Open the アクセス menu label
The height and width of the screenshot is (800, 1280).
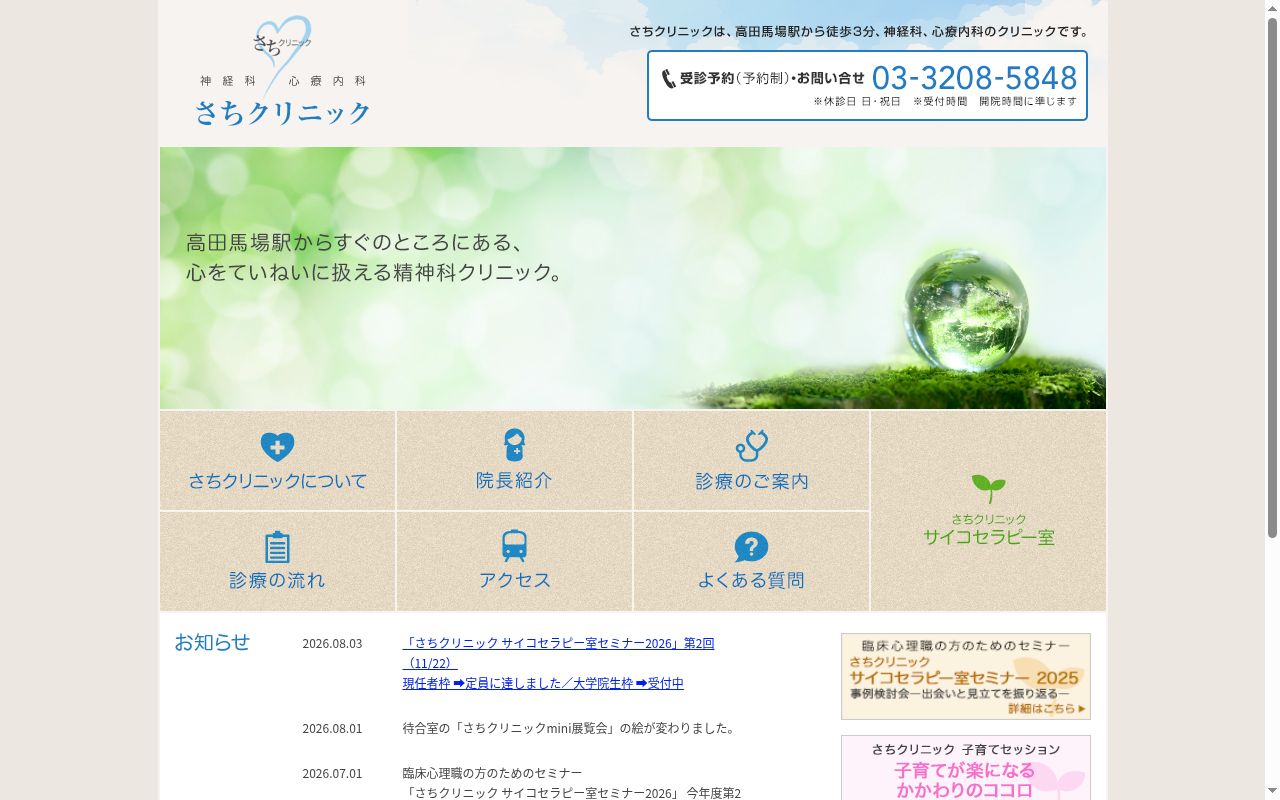coord(514,580)
